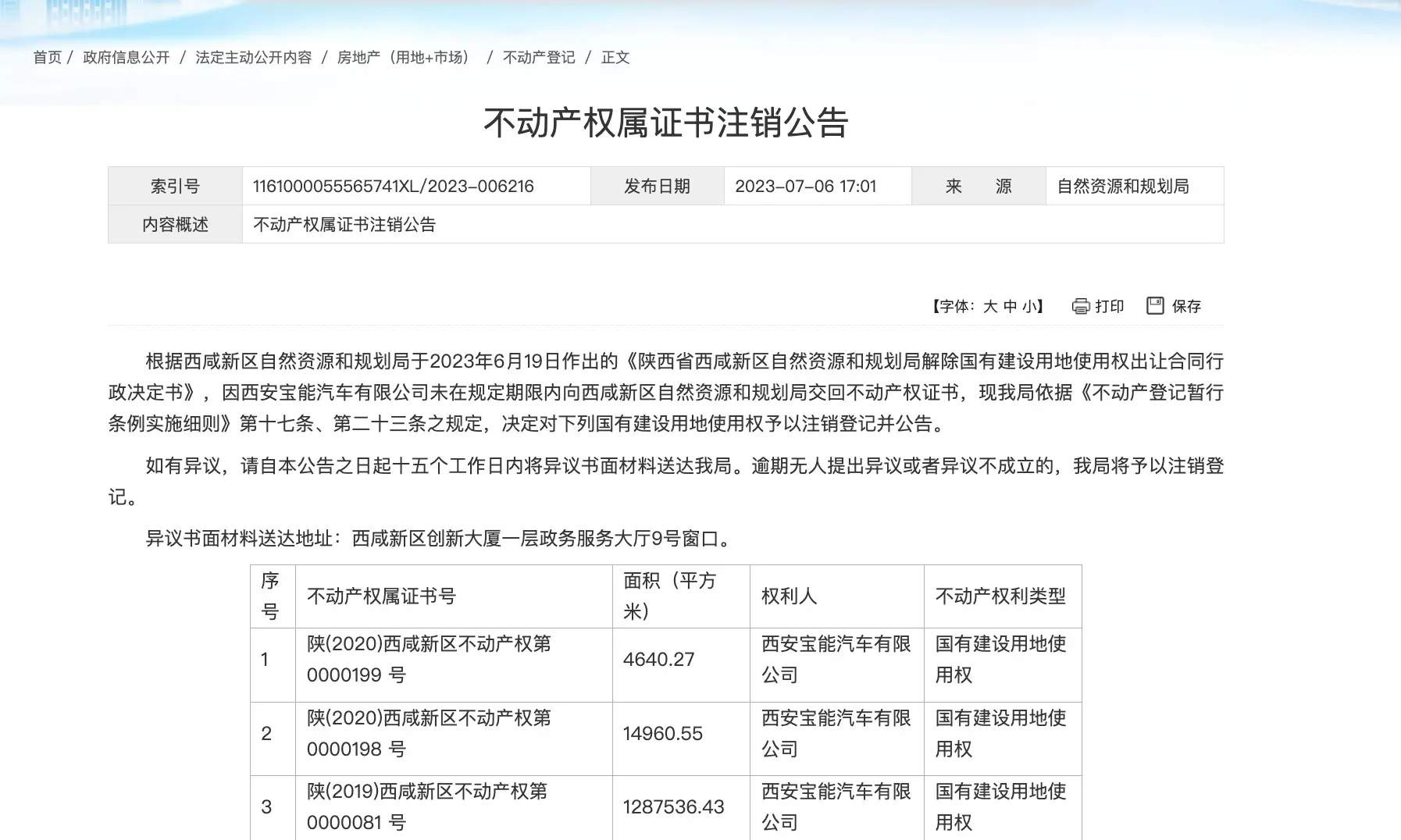Select certificate number ending 0000198 号

tap(429, 734)
